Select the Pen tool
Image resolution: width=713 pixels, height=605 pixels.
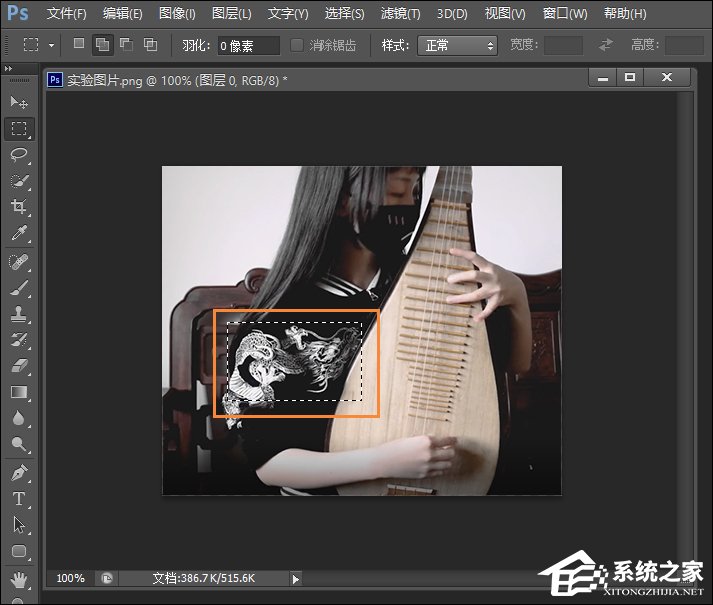pos(19,472)
